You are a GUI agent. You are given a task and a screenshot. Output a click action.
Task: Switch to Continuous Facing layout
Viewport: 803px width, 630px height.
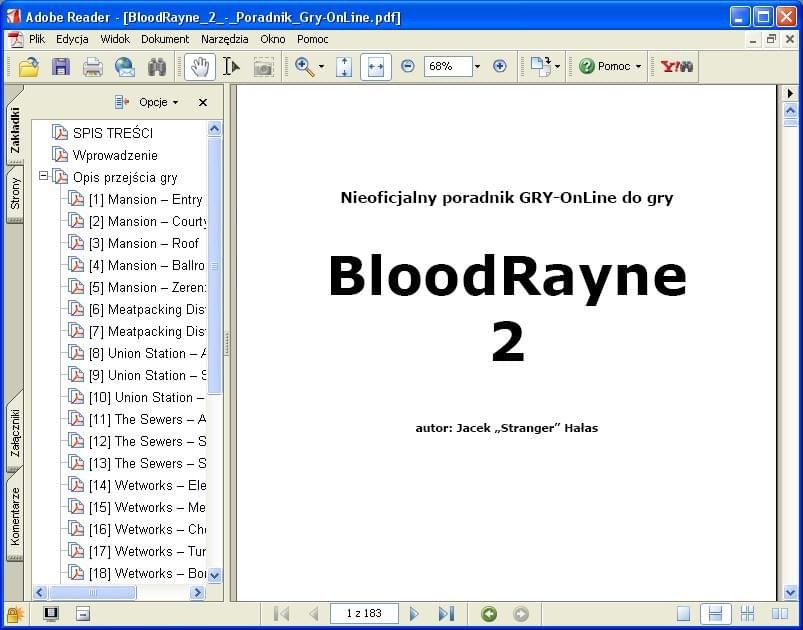tap(748, 613)
